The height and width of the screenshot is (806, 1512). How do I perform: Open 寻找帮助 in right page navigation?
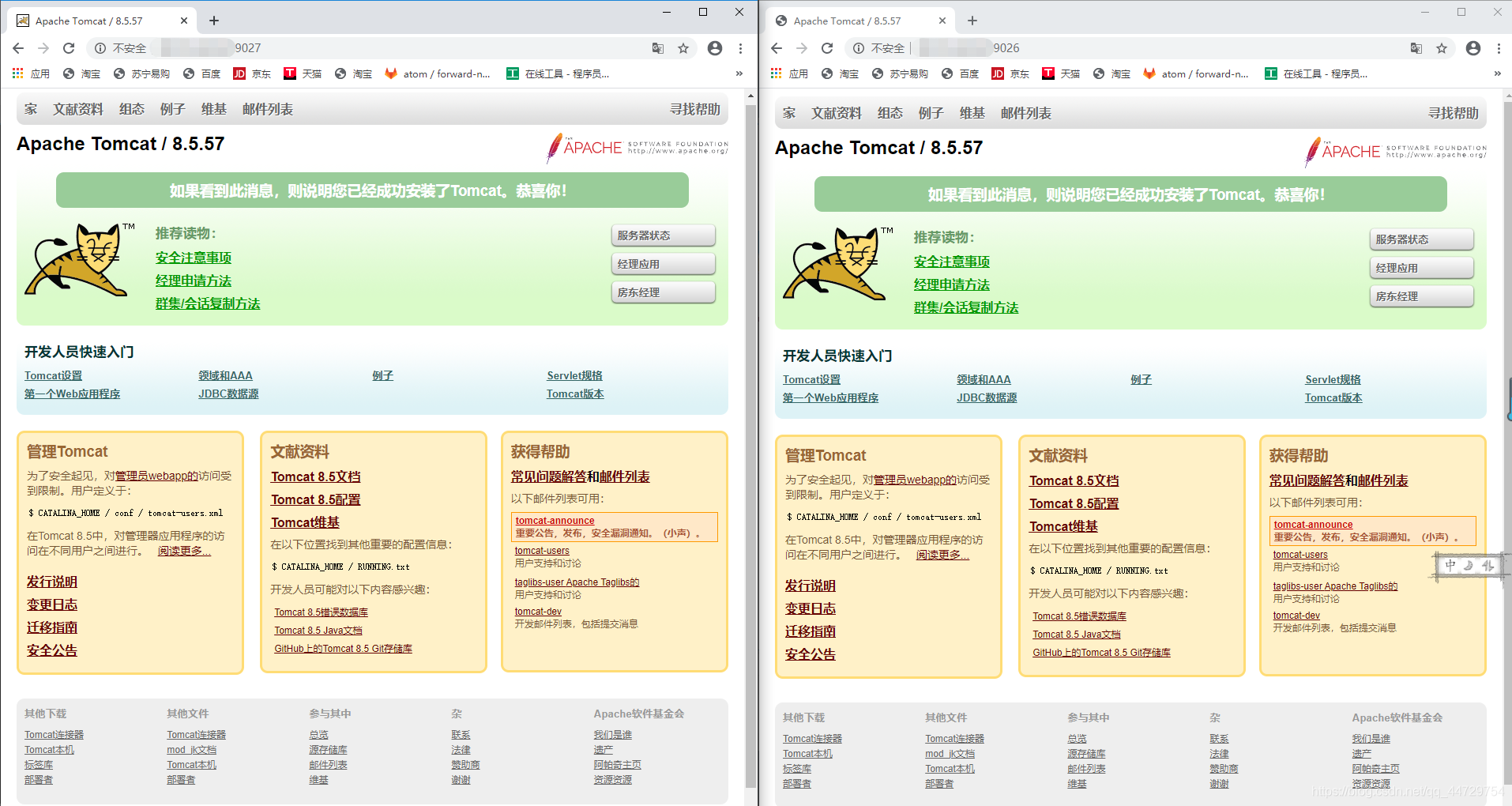click(x=1454, y=113)
